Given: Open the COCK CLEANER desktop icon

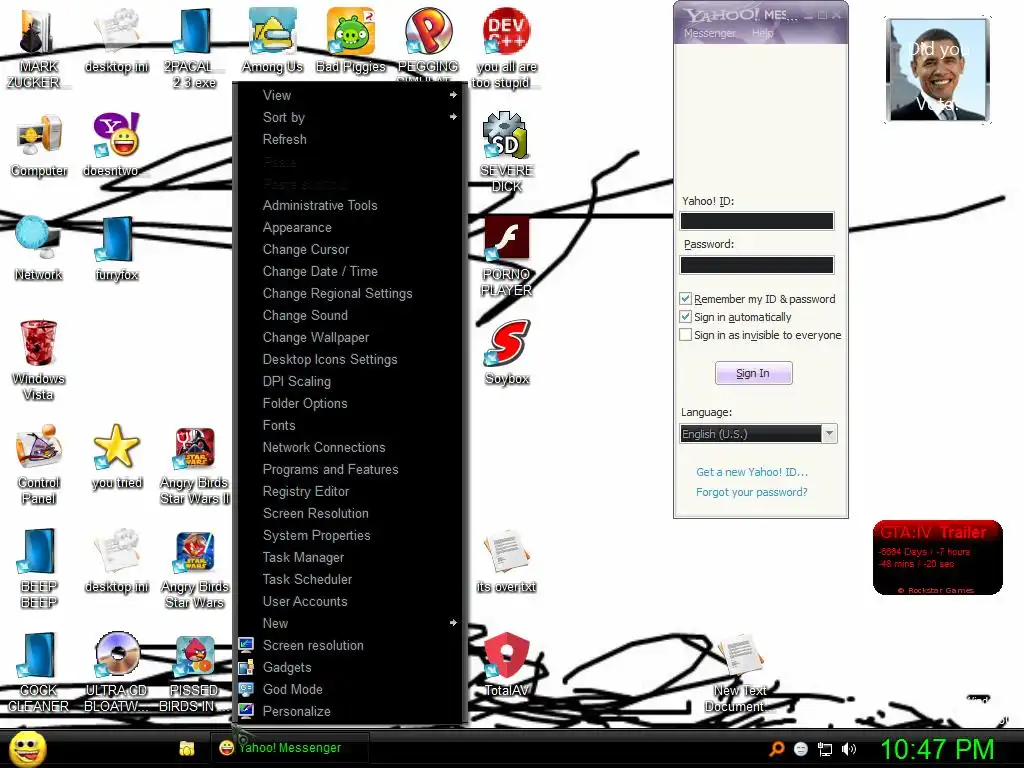Looking at the screenshot, I should tap(38, 673).
